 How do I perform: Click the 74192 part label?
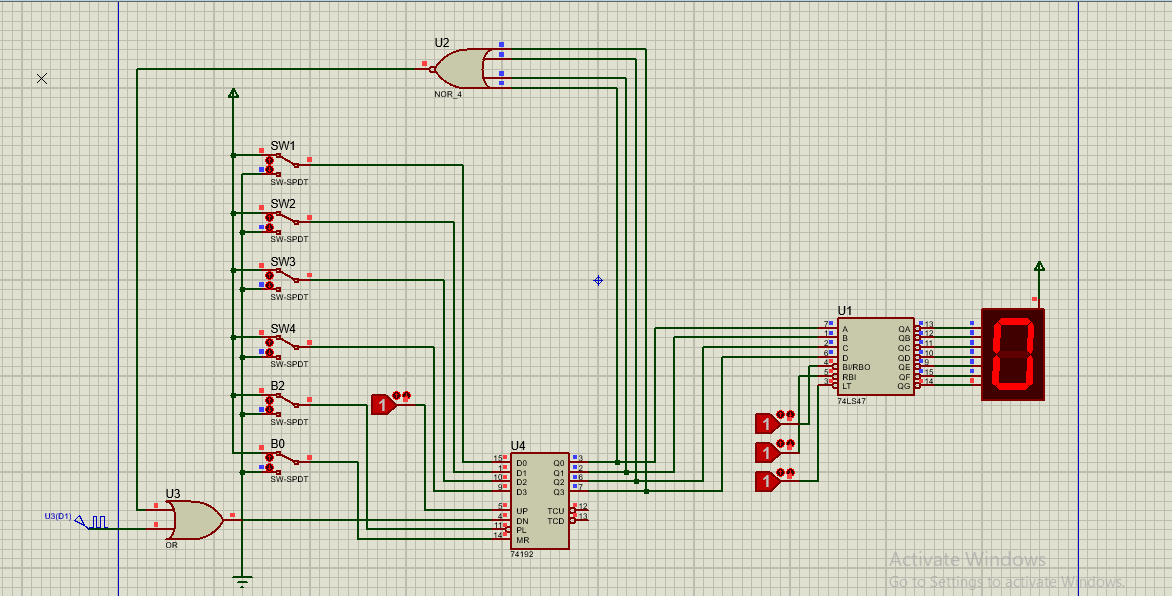[x=522, y=555]
